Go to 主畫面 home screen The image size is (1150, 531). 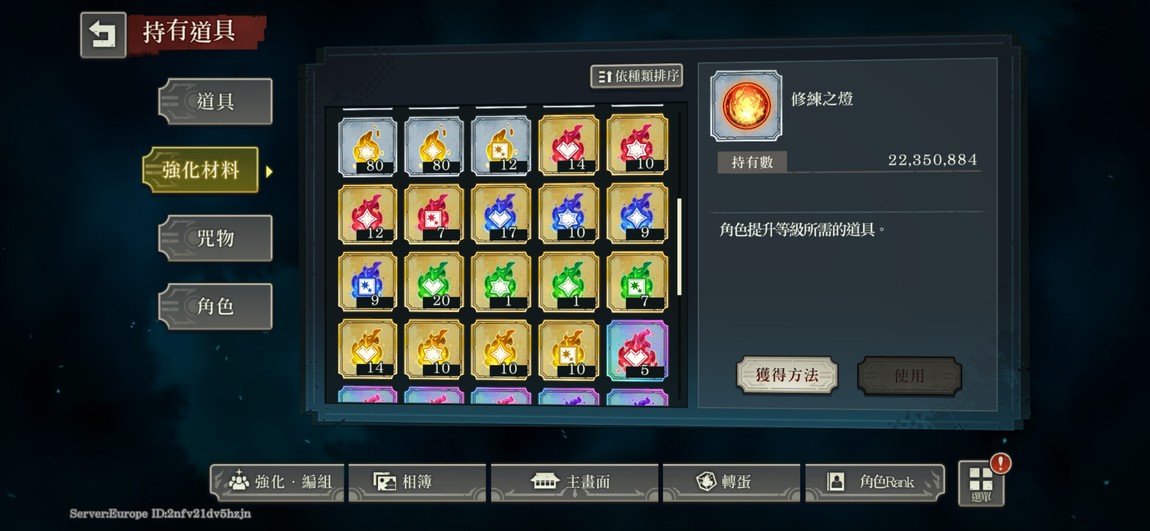[x=576, y=482]
